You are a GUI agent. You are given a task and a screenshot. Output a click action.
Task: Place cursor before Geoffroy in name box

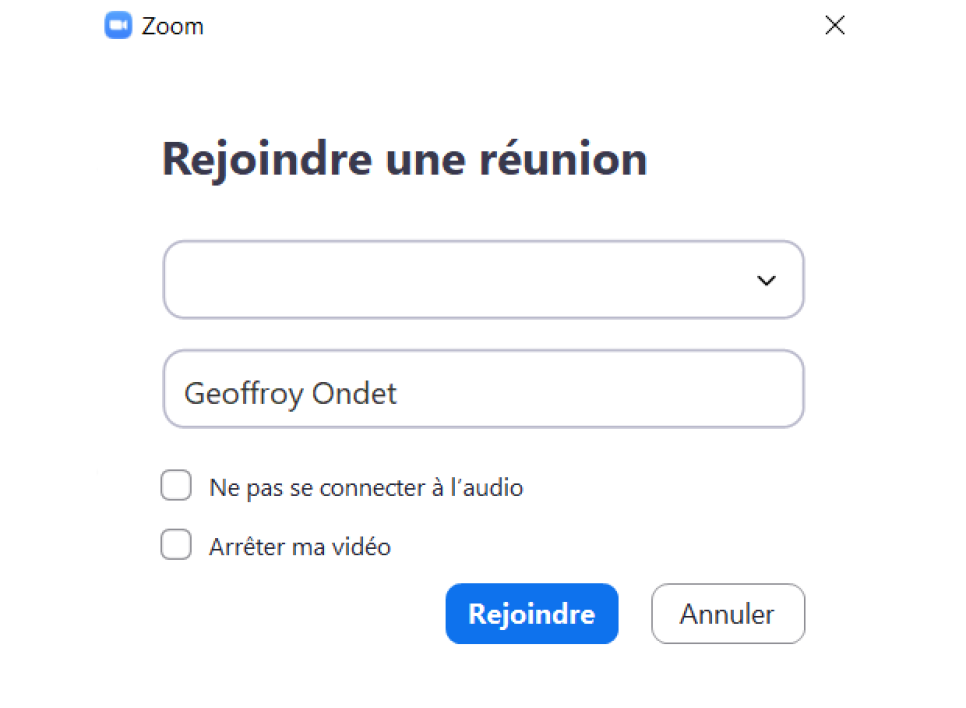(x=184, y=393)
